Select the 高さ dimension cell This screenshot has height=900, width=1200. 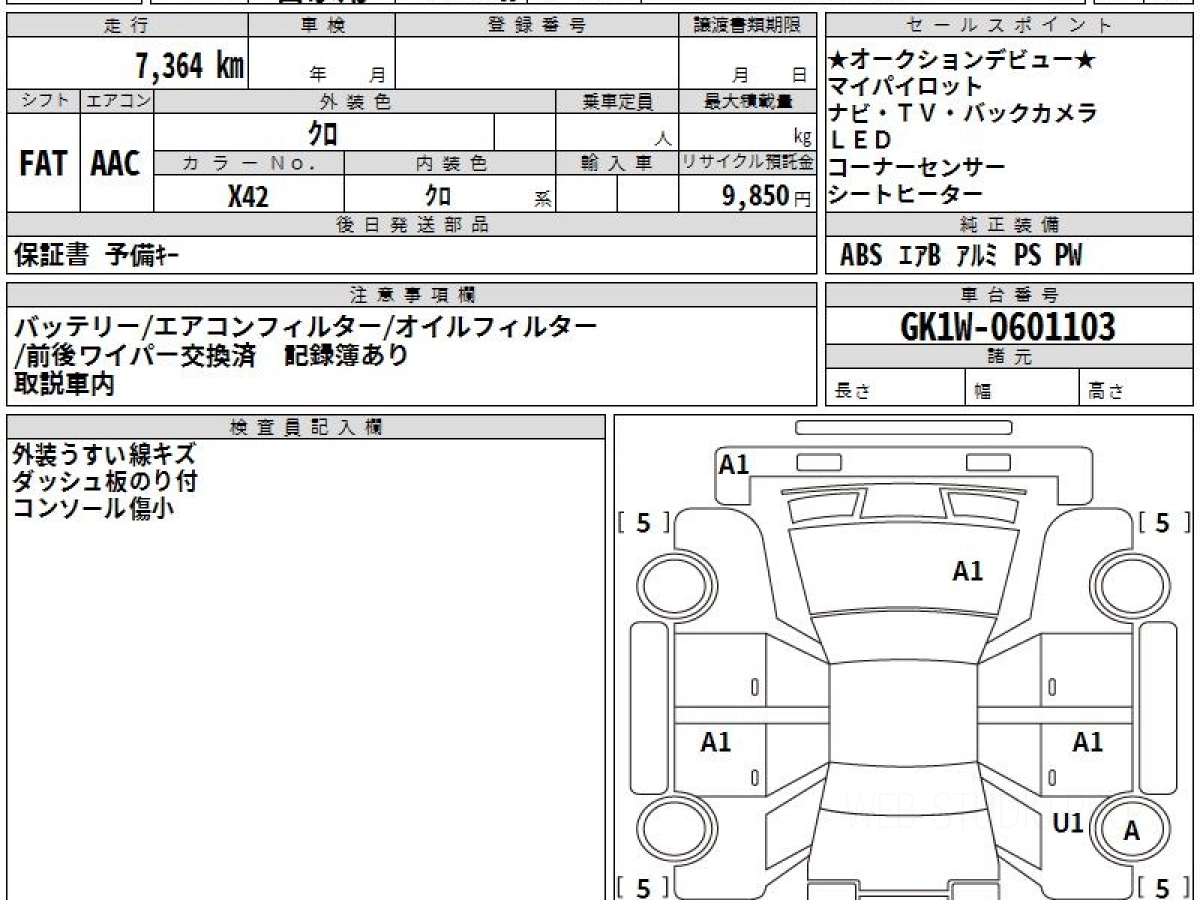tap(1137, 388)
